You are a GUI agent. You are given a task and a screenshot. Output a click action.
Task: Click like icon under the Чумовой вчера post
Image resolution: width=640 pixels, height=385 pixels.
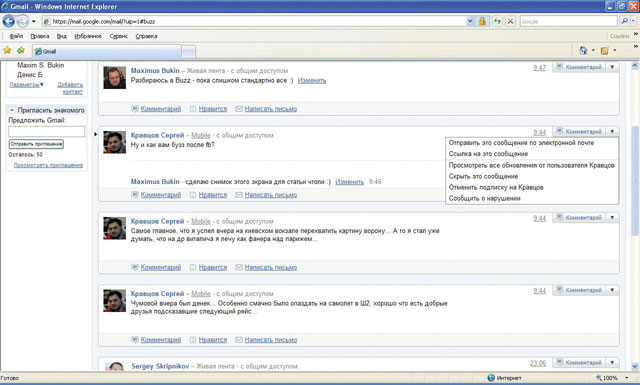click(x=193, y=340)
